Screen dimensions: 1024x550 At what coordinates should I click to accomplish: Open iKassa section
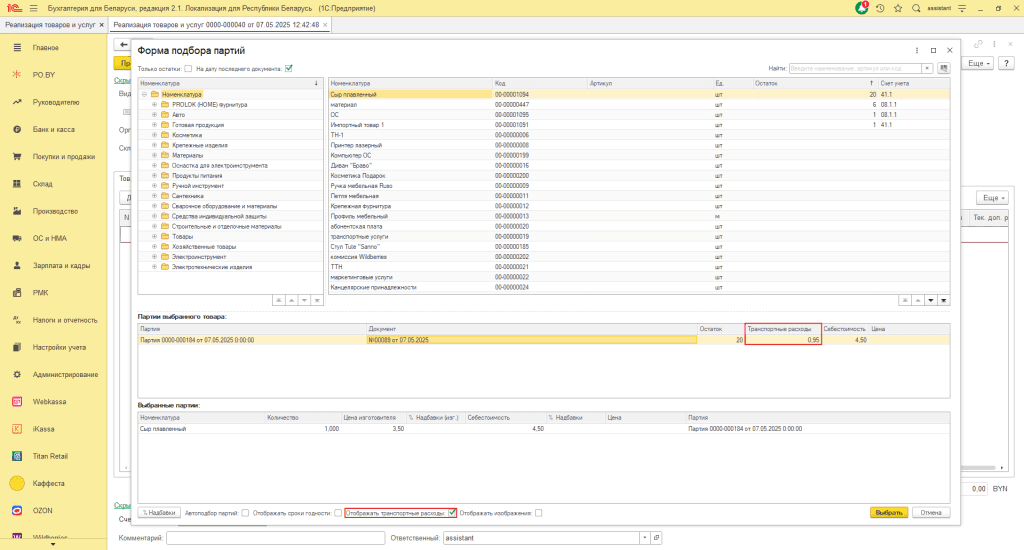pyautogui.click(x=44, y=429)
